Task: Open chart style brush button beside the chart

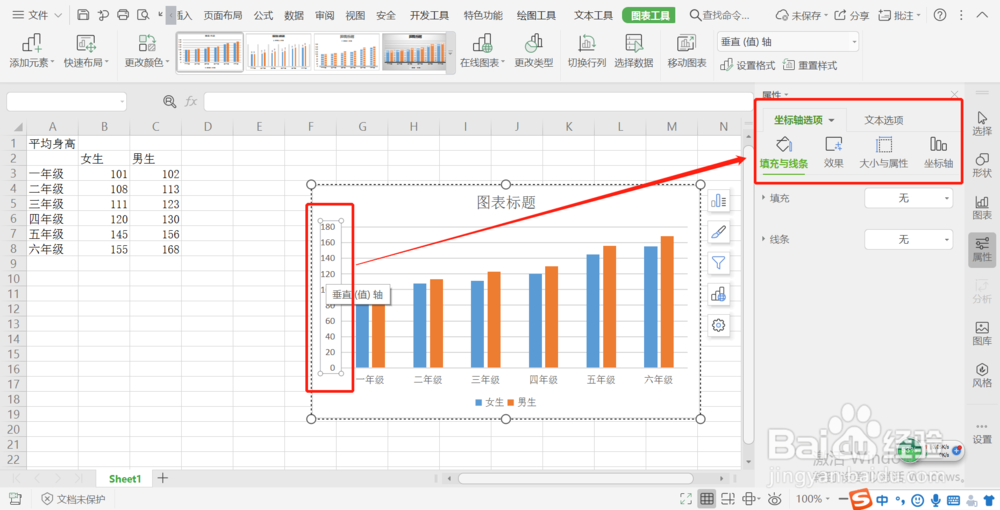Action: (719, 232)
